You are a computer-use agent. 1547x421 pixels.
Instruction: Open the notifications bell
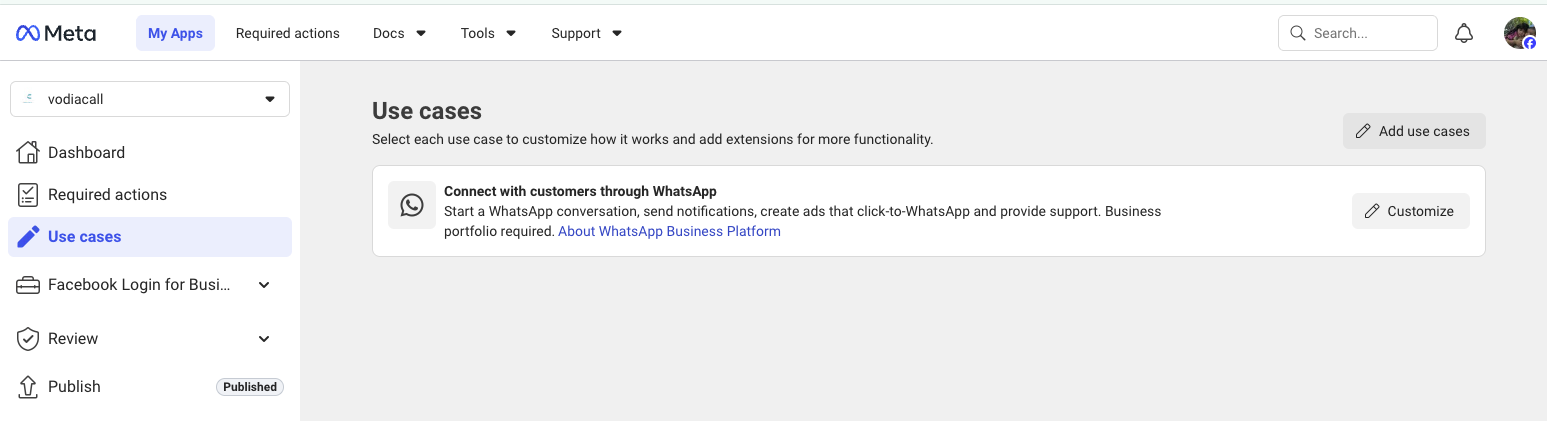point(1463,33)
